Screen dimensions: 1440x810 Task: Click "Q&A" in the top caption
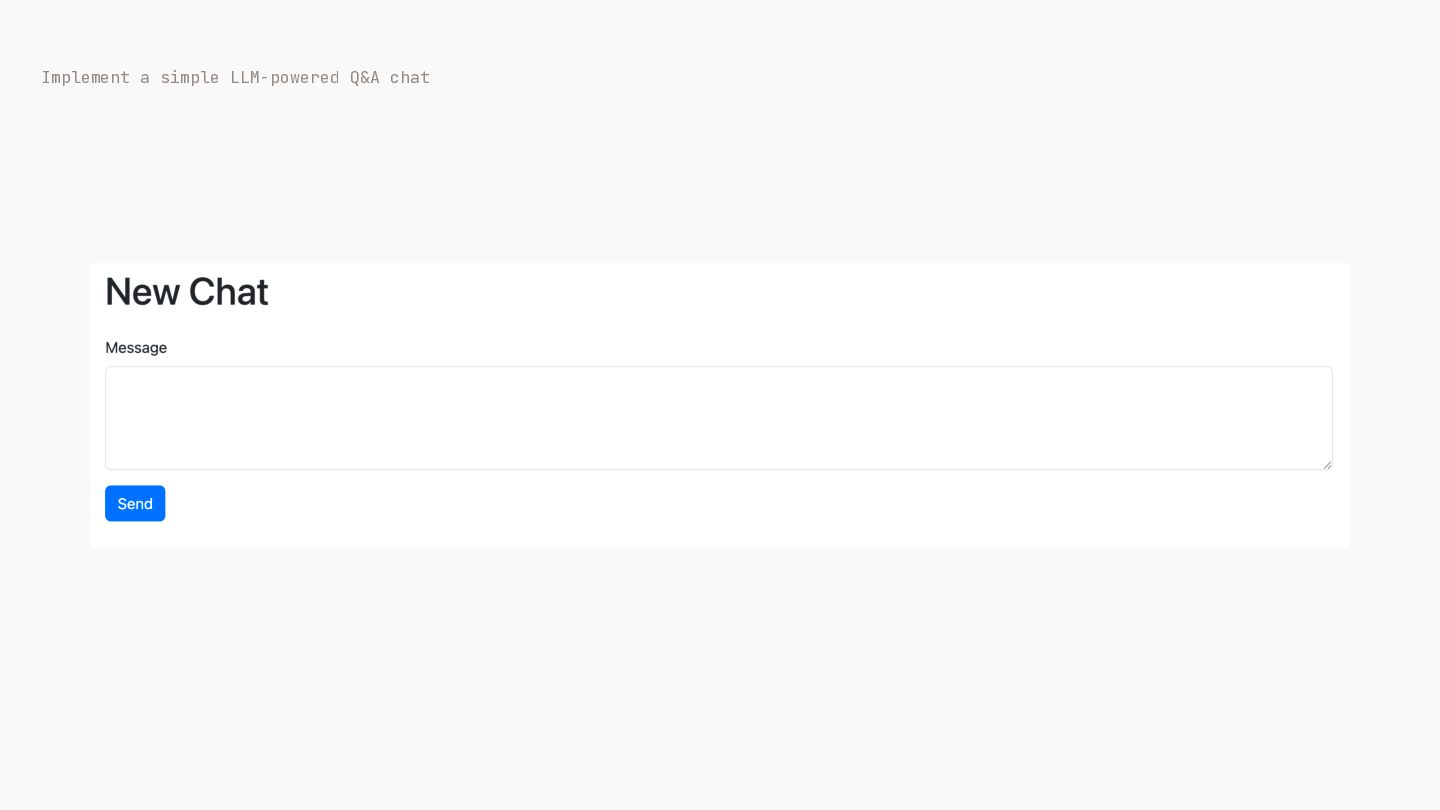365,77
